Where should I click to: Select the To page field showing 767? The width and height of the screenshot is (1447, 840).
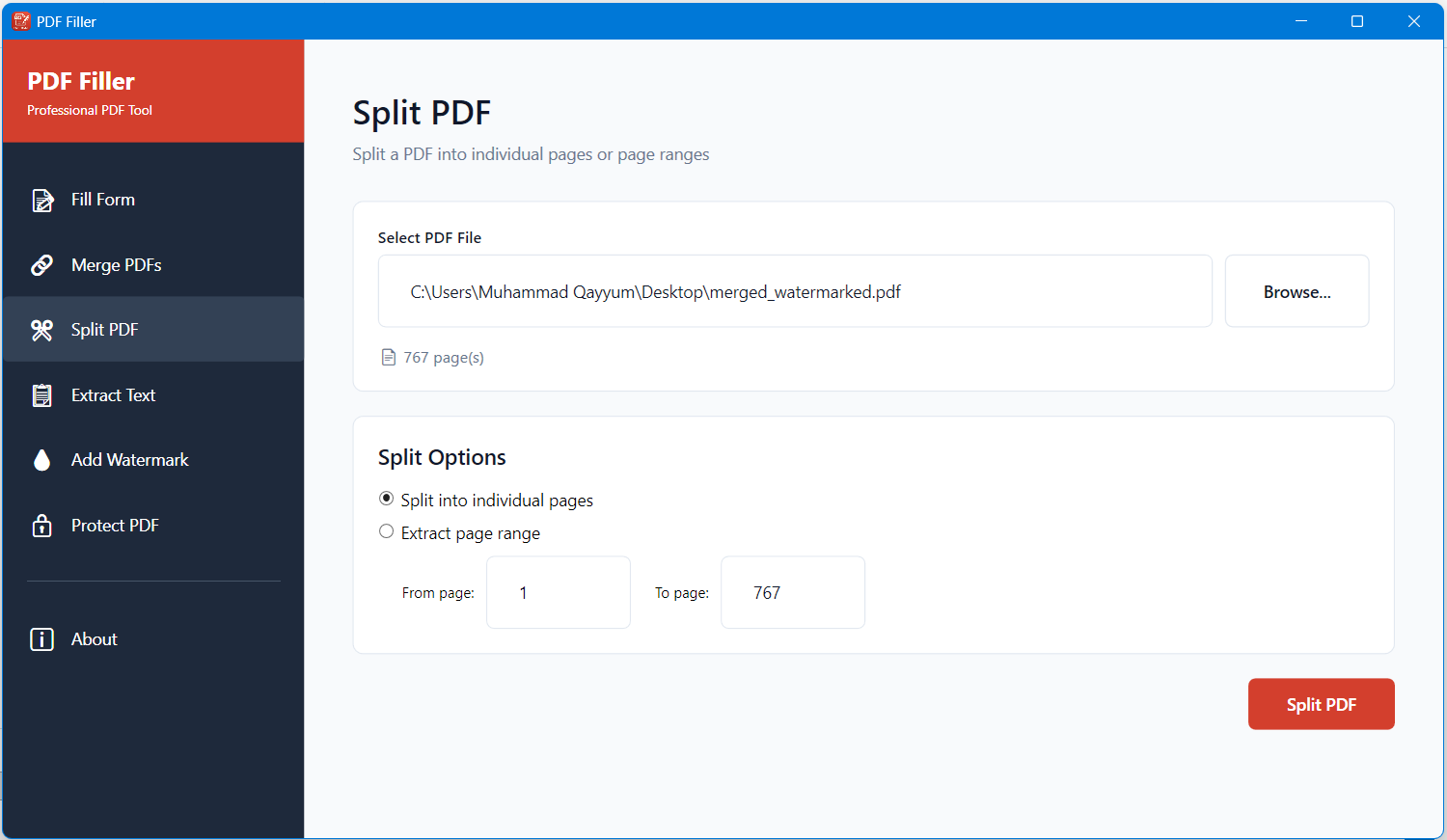pos(792,592)
